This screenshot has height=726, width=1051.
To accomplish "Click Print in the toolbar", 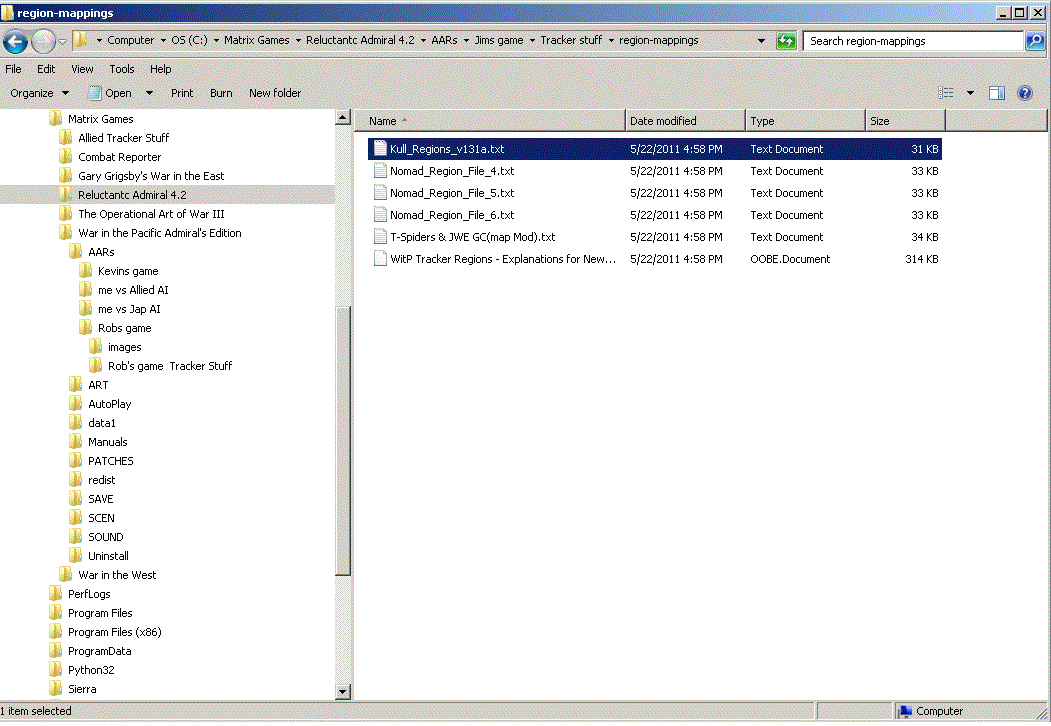I will tap(182, 93).
